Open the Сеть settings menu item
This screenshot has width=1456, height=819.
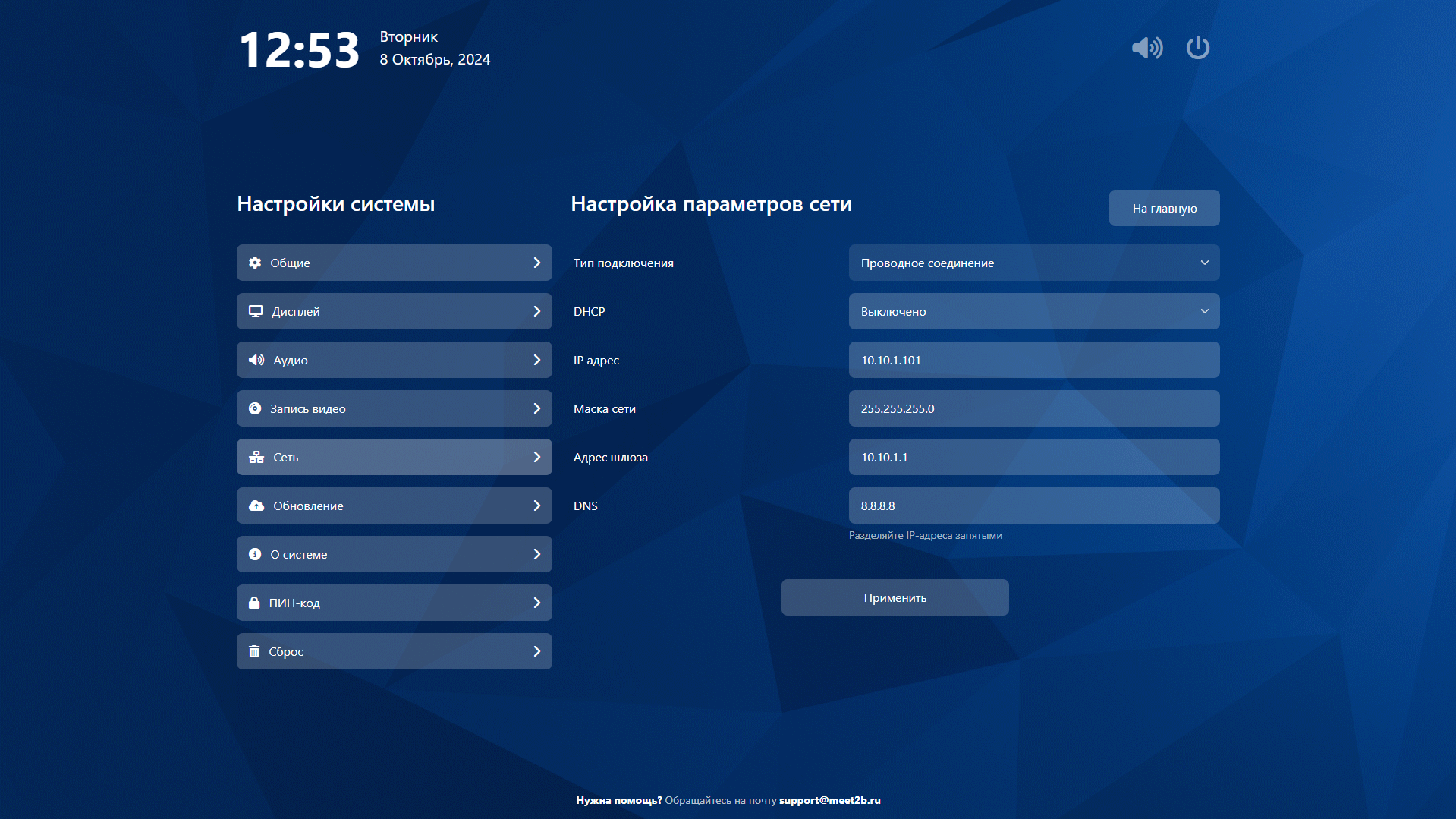tap(394, 457)
